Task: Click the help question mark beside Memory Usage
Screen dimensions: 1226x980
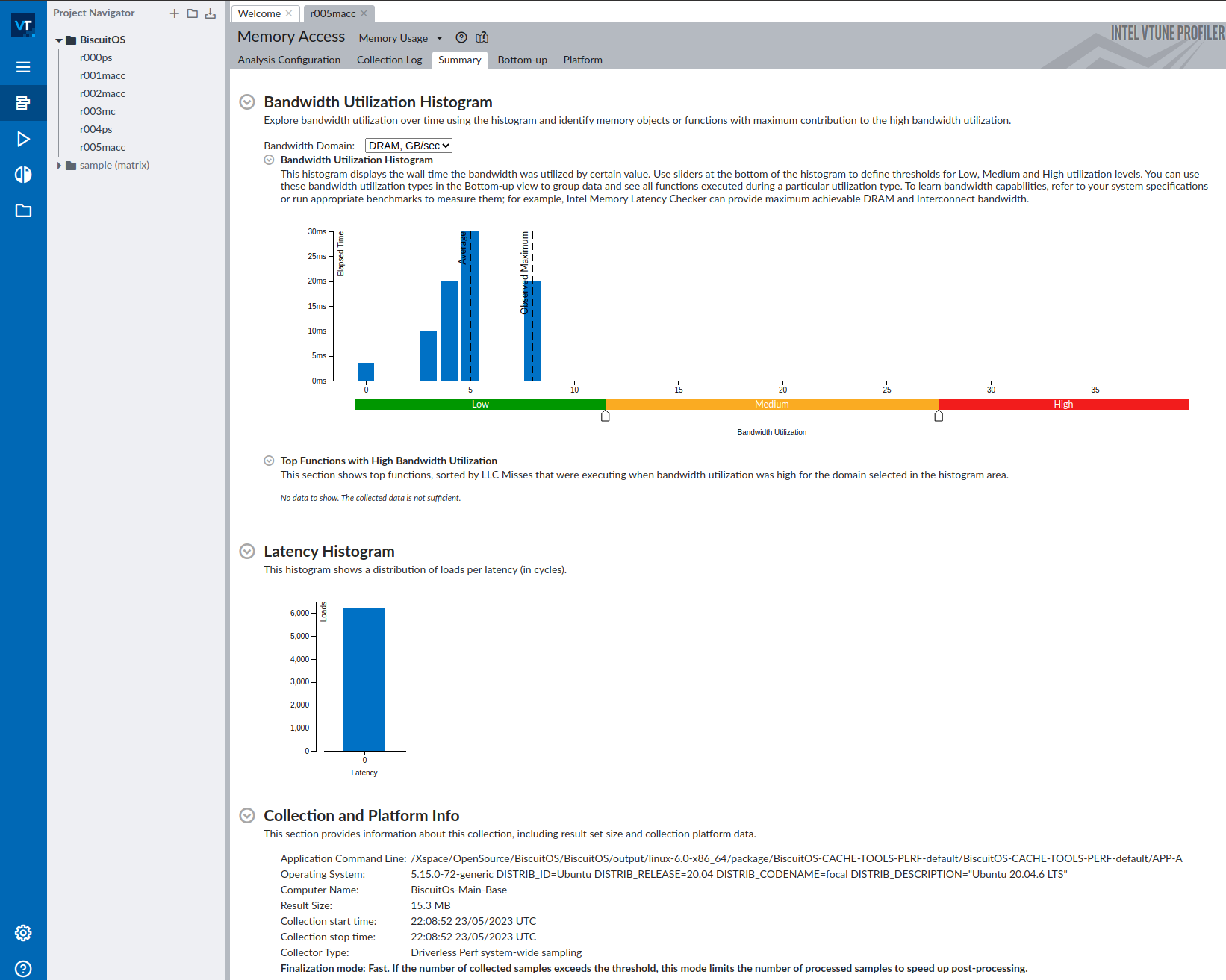Action: click(x=461, y=38)
